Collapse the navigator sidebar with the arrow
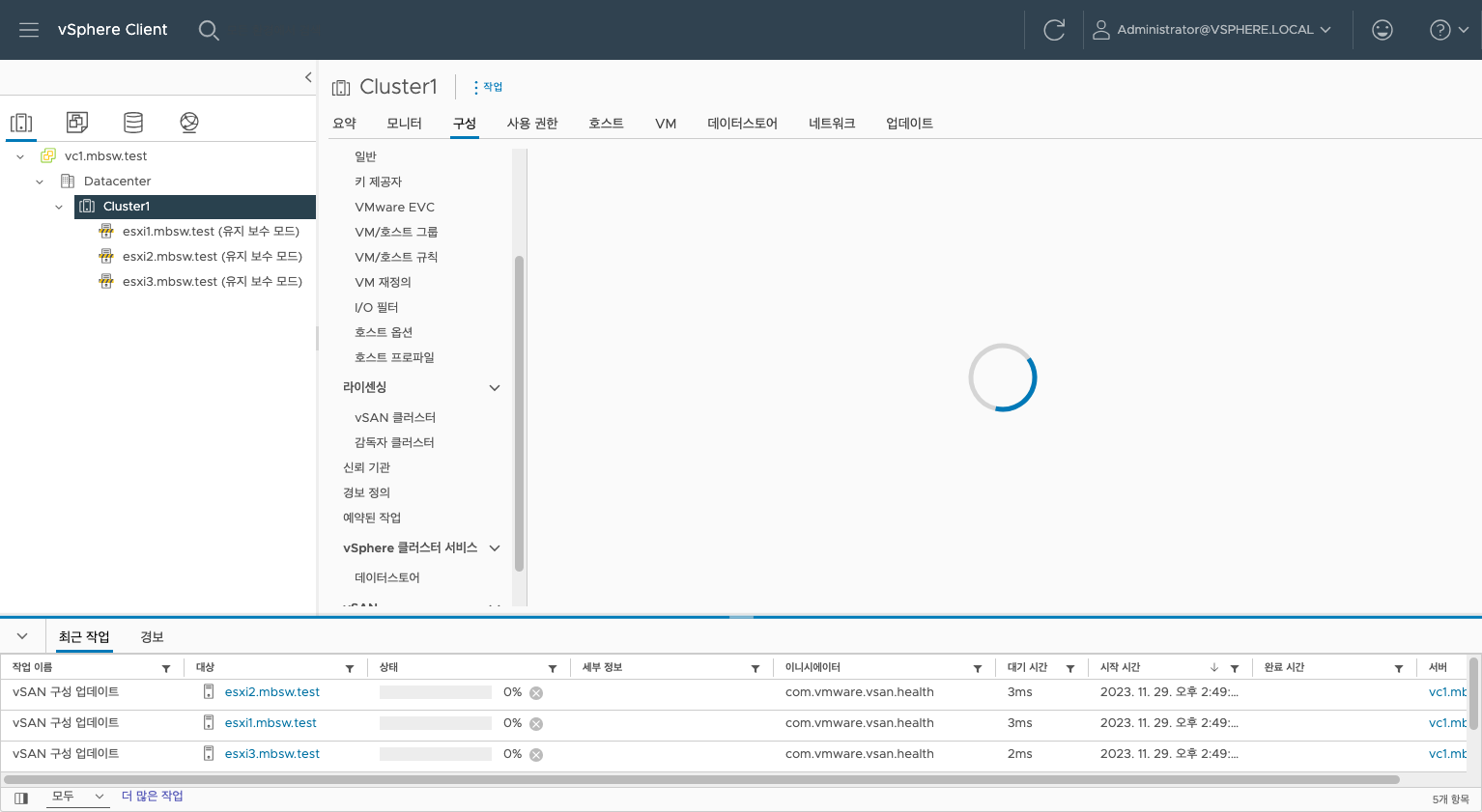The height and width of the screenshot is (812, 1482). (x=308, y=77)
